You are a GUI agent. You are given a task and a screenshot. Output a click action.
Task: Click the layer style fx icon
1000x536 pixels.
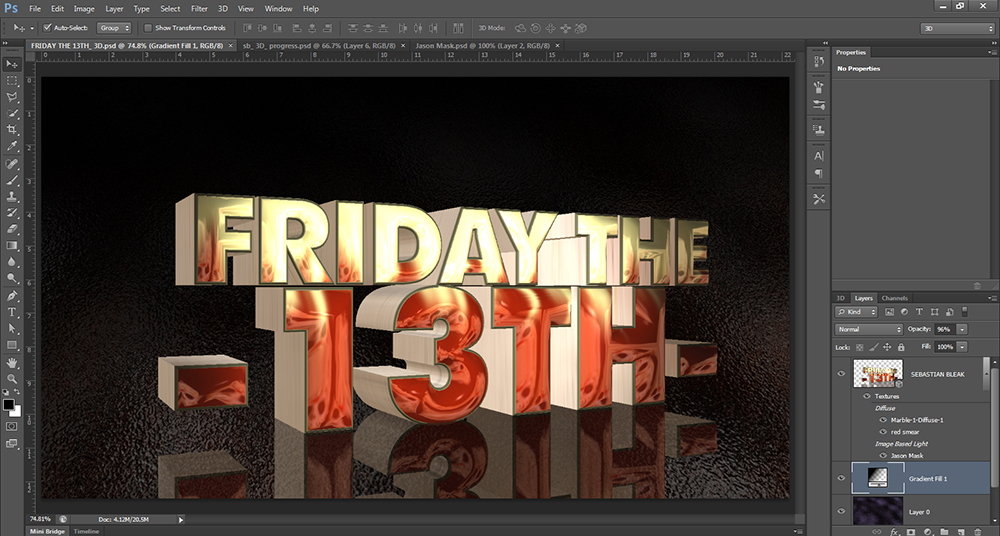tap(894, 530)
